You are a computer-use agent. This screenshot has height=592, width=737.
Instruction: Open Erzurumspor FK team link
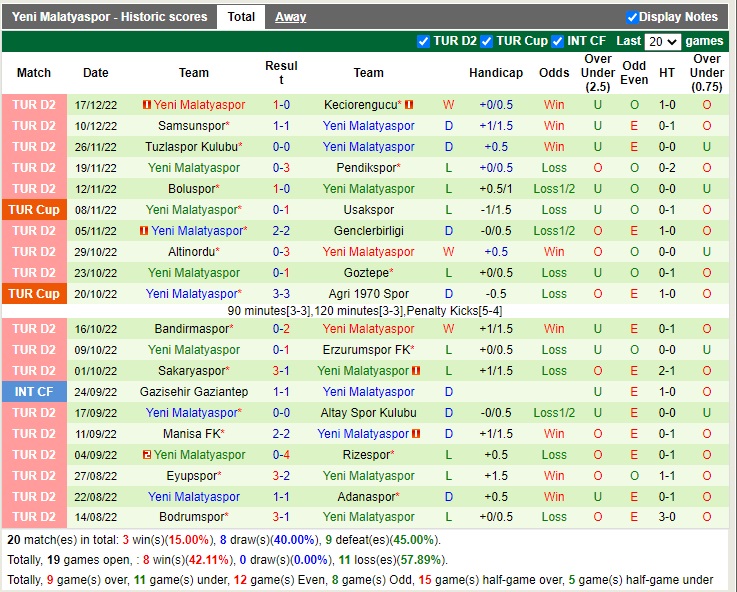pyautogui.click(x=366, y=350)
